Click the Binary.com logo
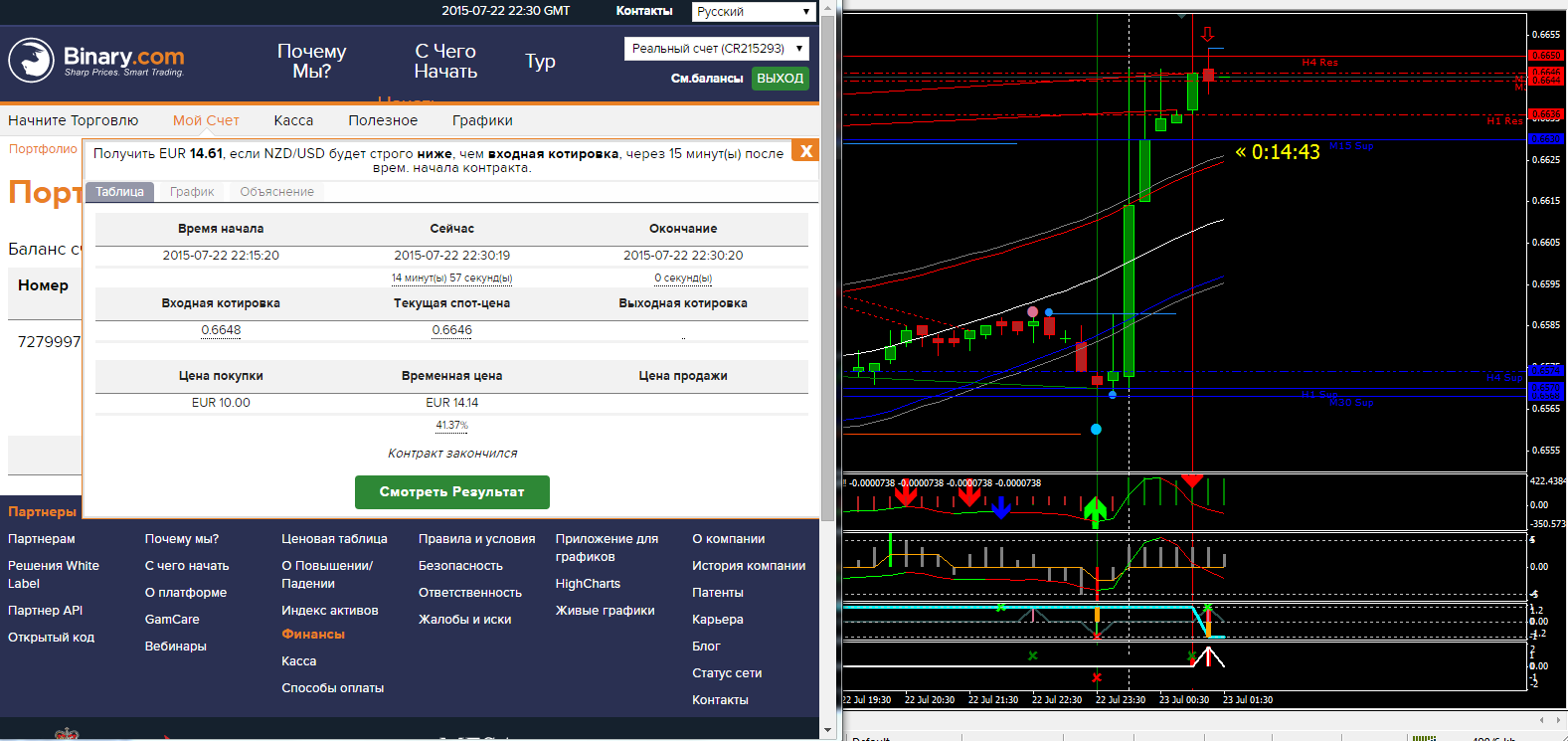Viewport: 1568px width, 741px height. 96,61
